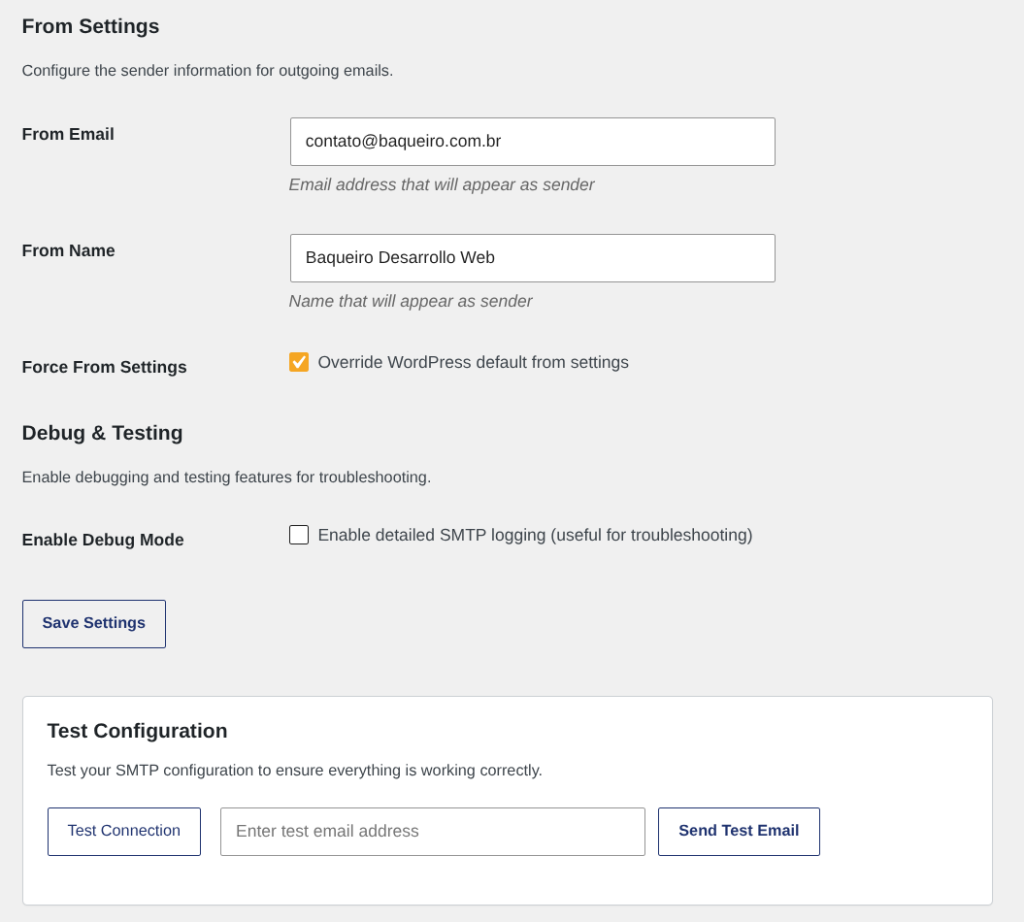This screenshot has width=1024, height=922.
Task: Click the Save Settings button
Action: click(x=94, y=624)
